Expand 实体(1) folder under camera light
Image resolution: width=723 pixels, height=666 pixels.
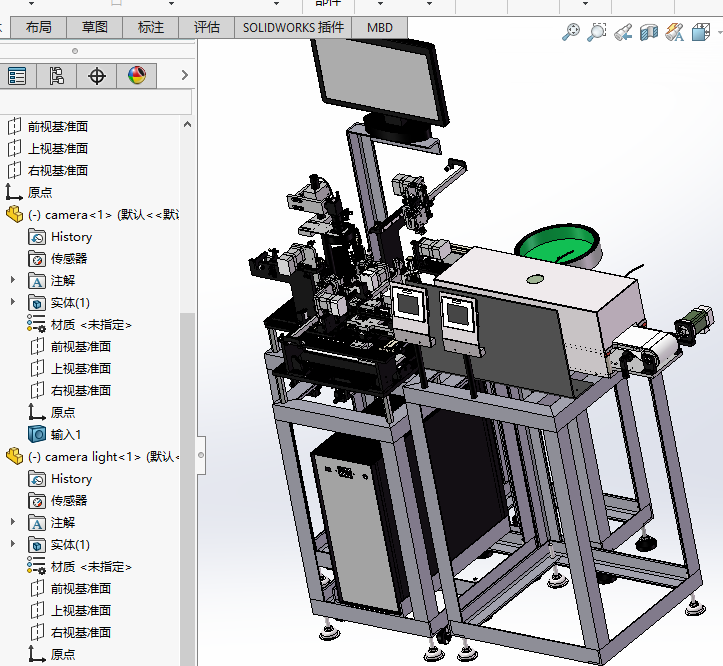pos(13,544)
